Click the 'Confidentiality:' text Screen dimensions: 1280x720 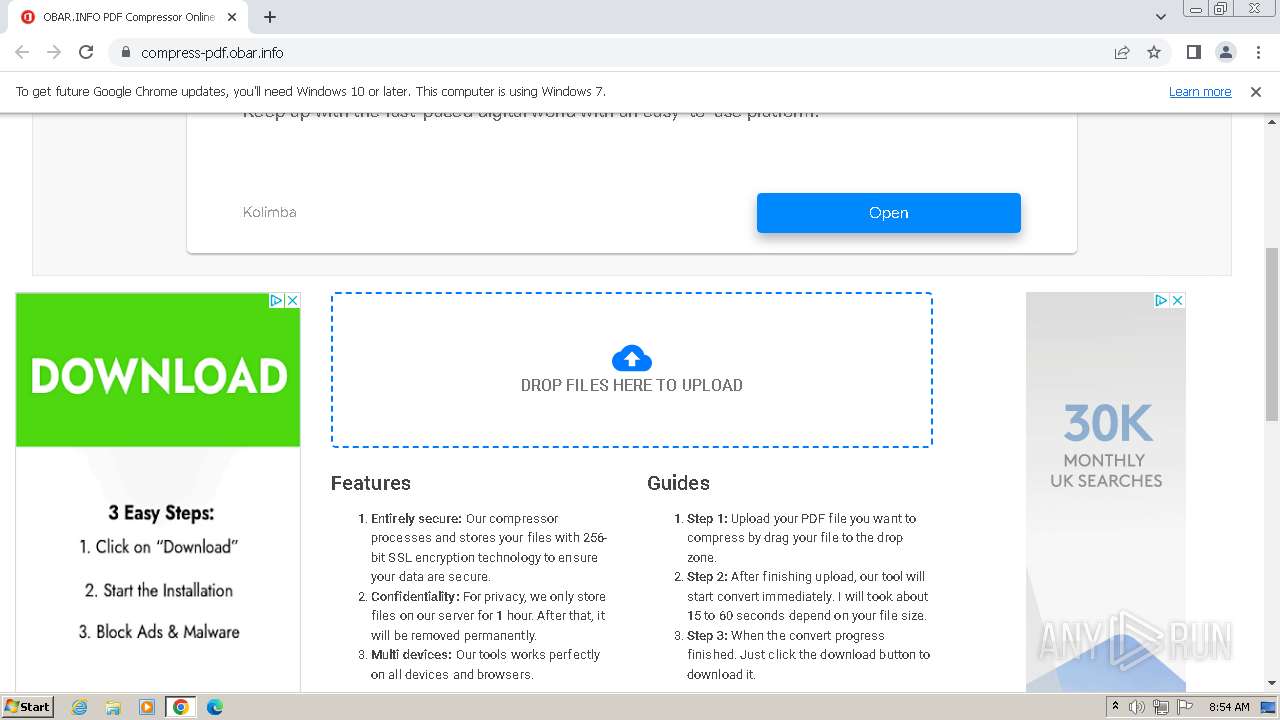(415, 597)
